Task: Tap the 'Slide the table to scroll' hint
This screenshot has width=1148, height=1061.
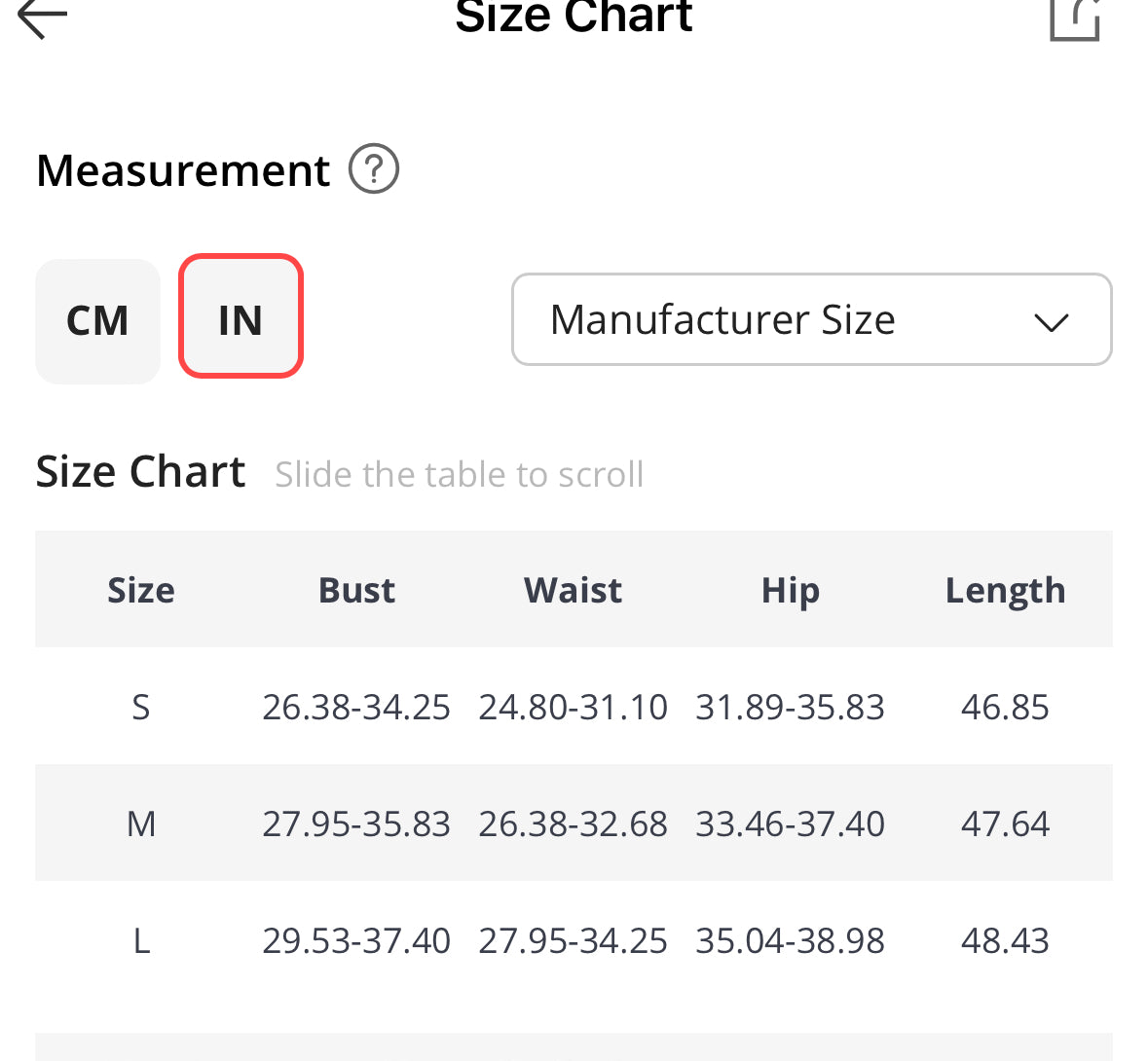Action: (x=459, y=475)
